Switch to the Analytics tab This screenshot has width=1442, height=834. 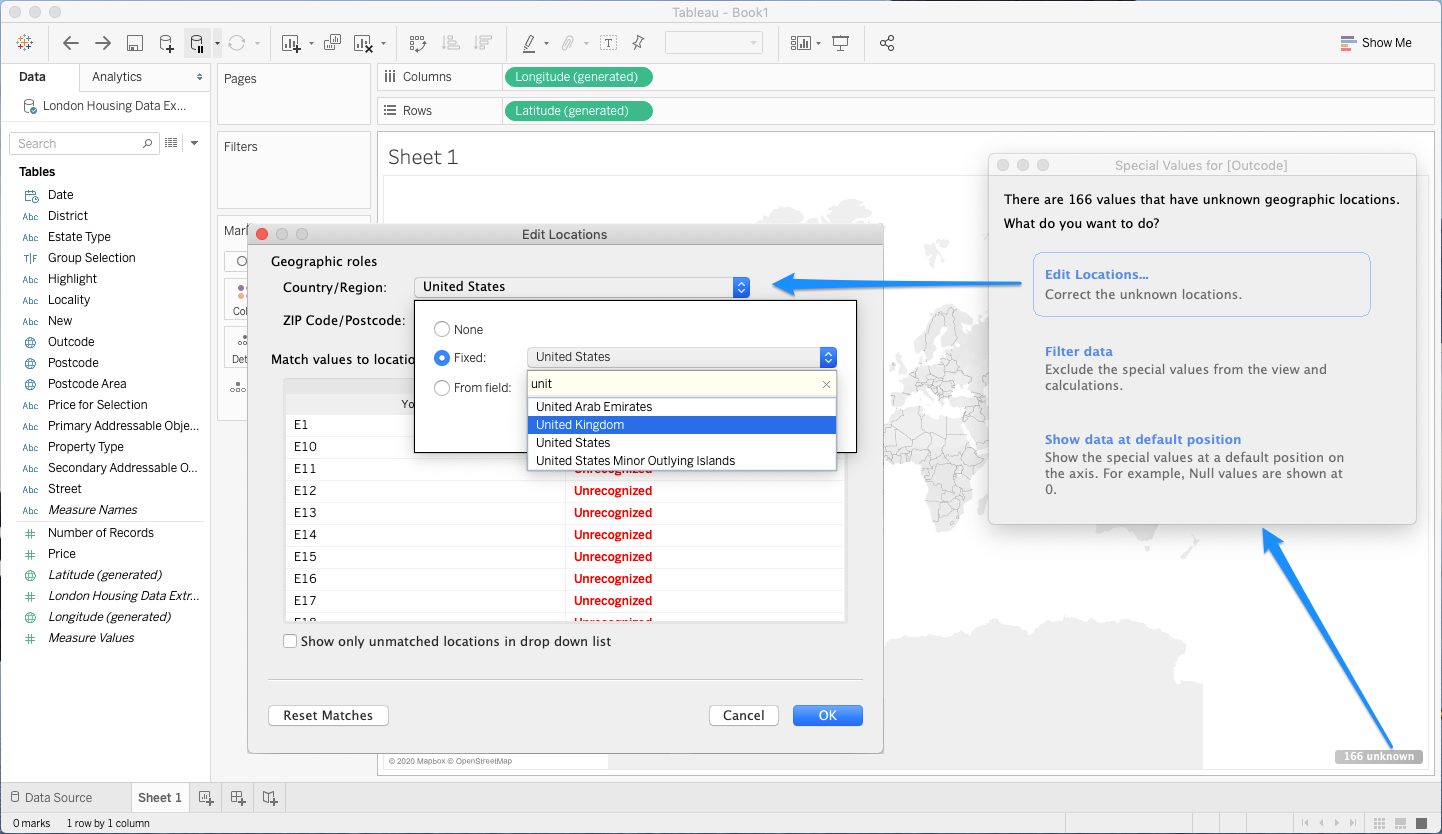tap(117, 77)
